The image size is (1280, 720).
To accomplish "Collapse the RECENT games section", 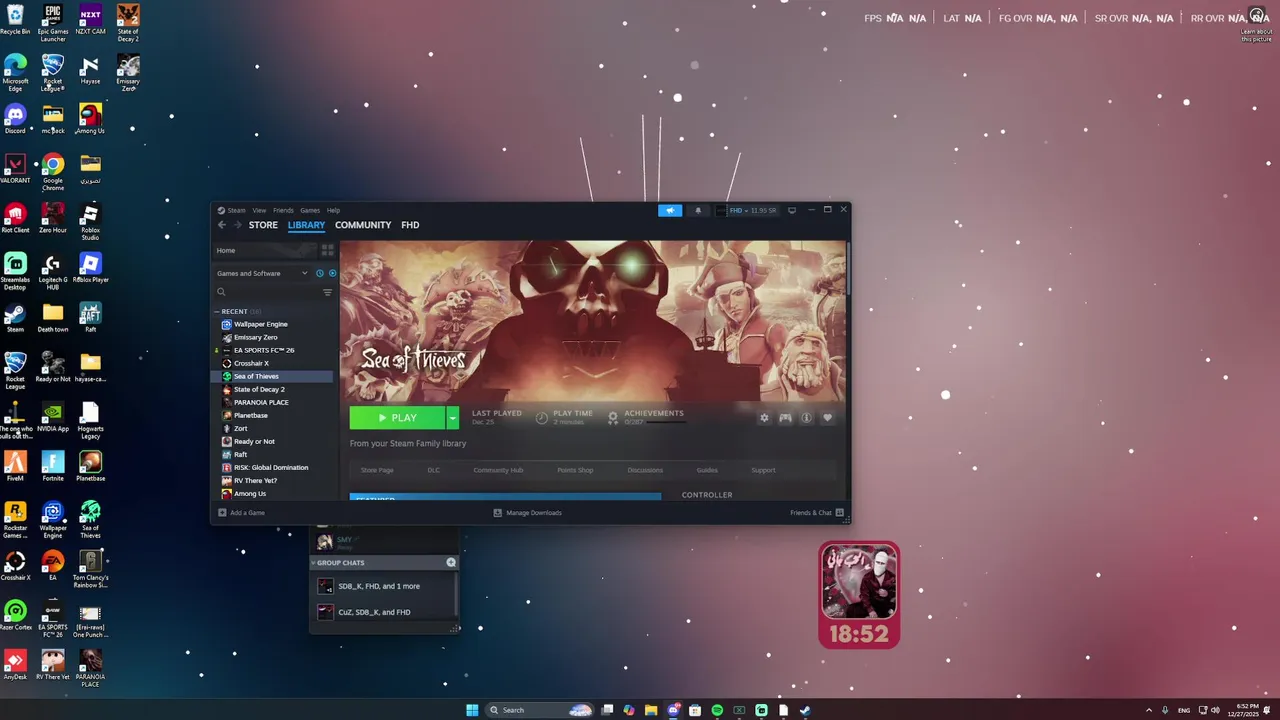I will coord(216,311).
